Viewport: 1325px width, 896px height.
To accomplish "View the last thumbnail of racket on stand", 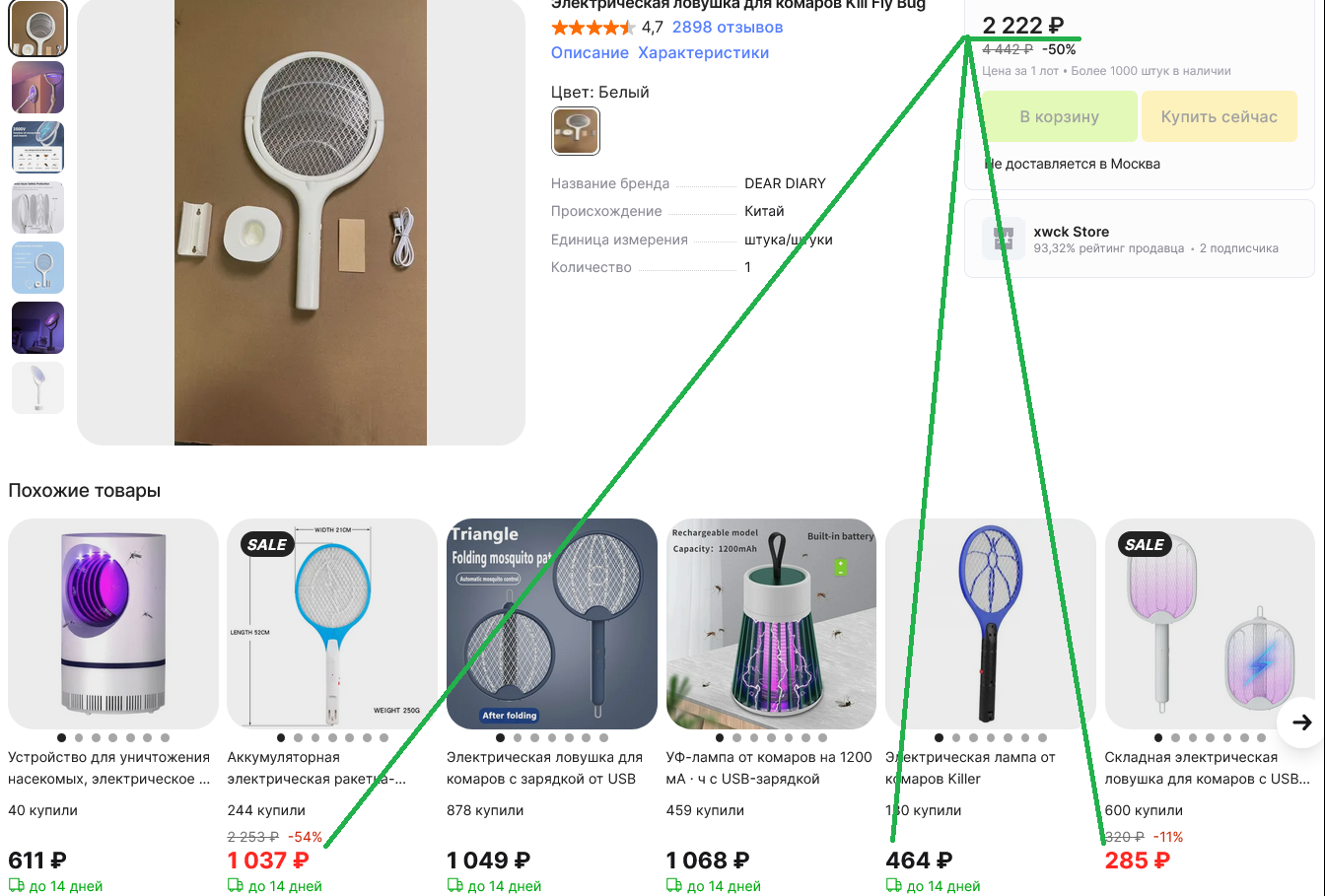I will [x=37, y=387].
